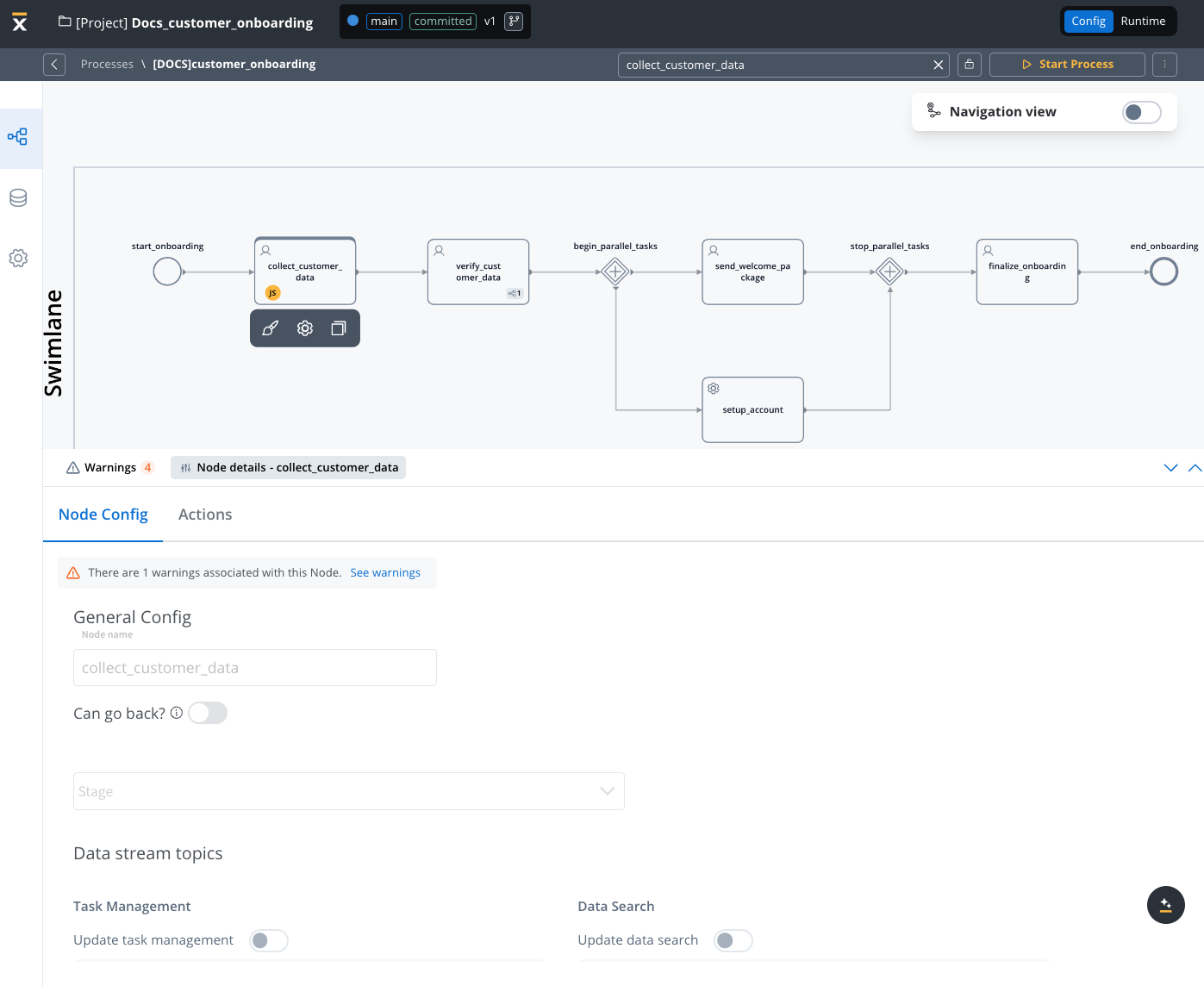Click the Node name input field
Viewport: 1204px width, 986px height.
tap(255, 668)
